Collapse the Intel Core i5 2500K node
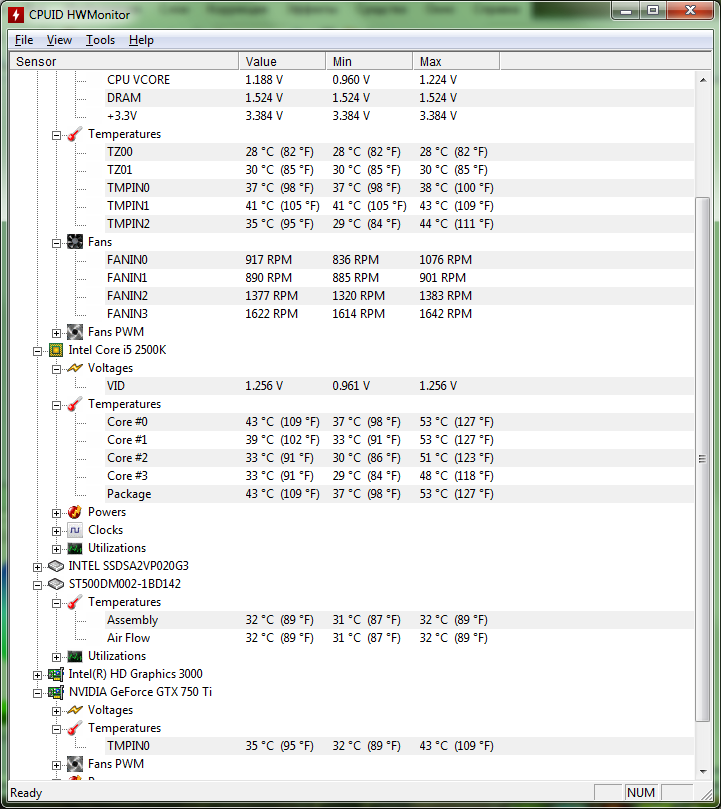Viewport: 721px width, 809px height. (x=37, y=351)
